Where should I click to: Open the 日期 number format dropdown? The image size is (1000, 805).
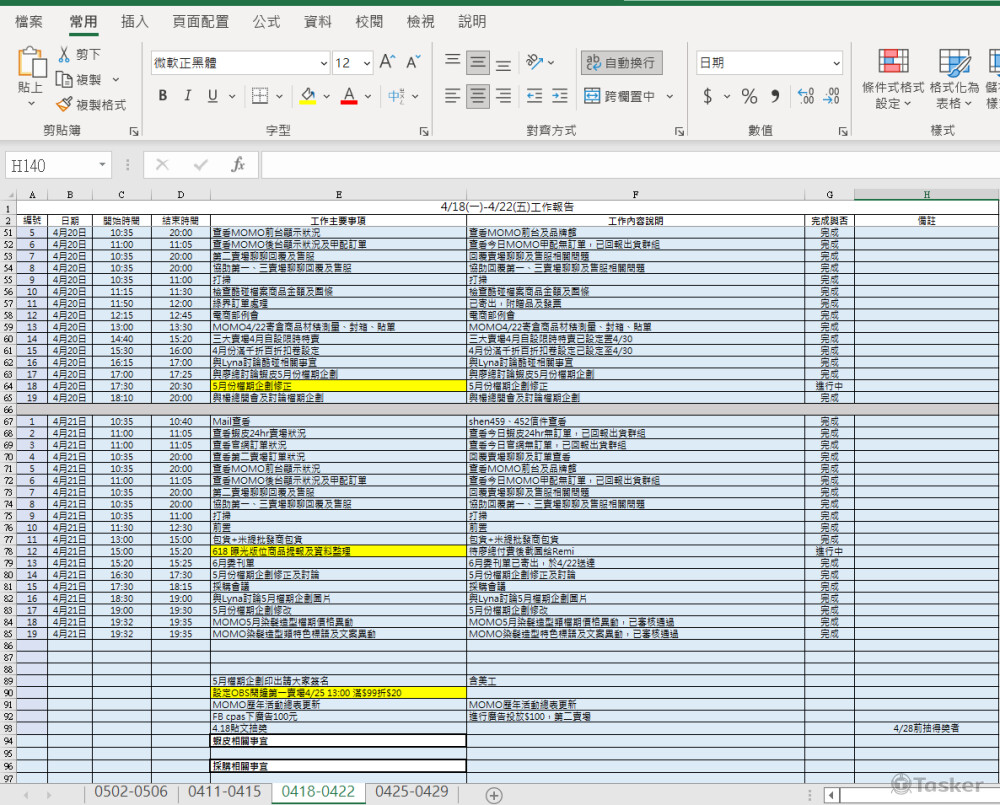836,63
